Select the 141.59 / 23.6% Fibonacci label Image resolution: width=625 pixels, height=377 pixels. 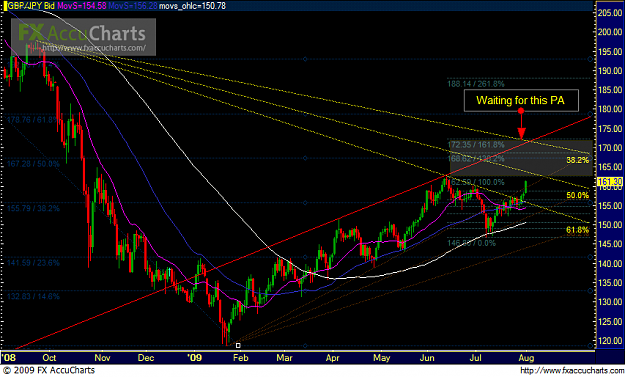point(33,263)
